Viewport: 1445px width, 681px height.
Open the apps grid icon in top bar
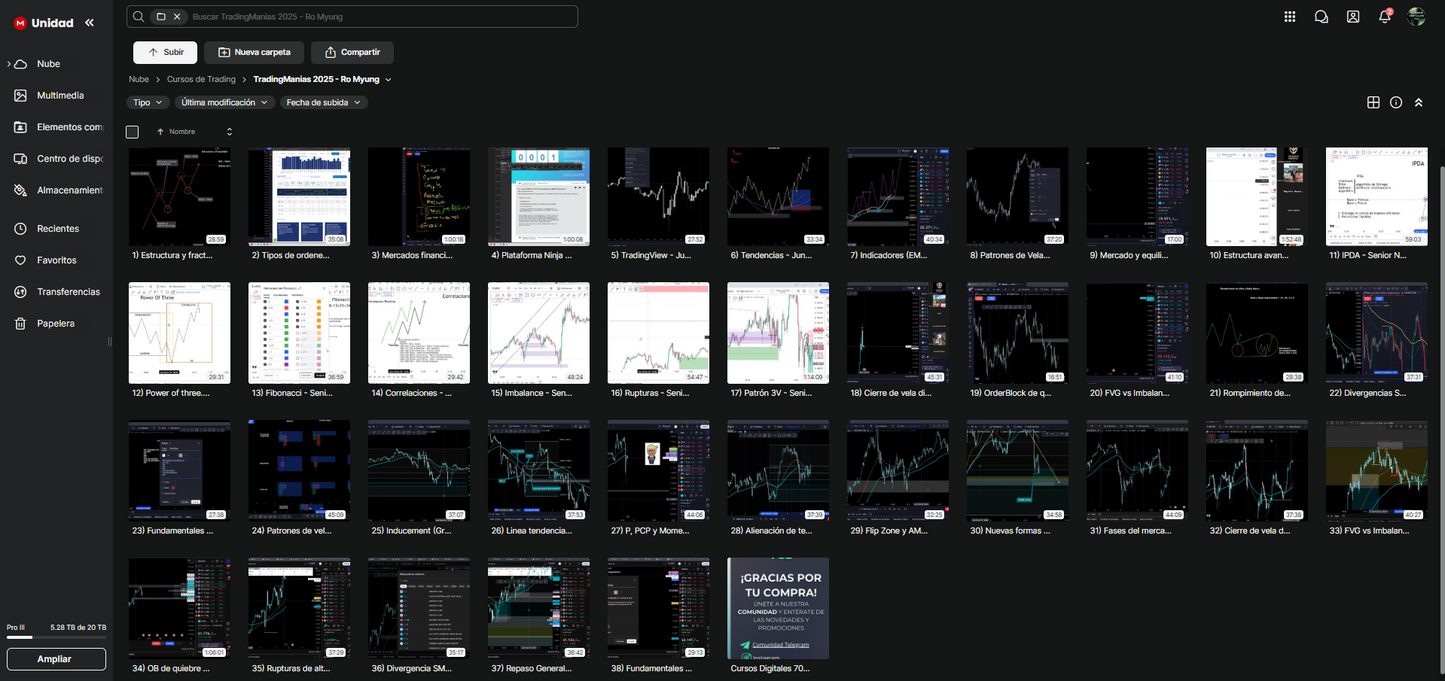(1290, 16)
